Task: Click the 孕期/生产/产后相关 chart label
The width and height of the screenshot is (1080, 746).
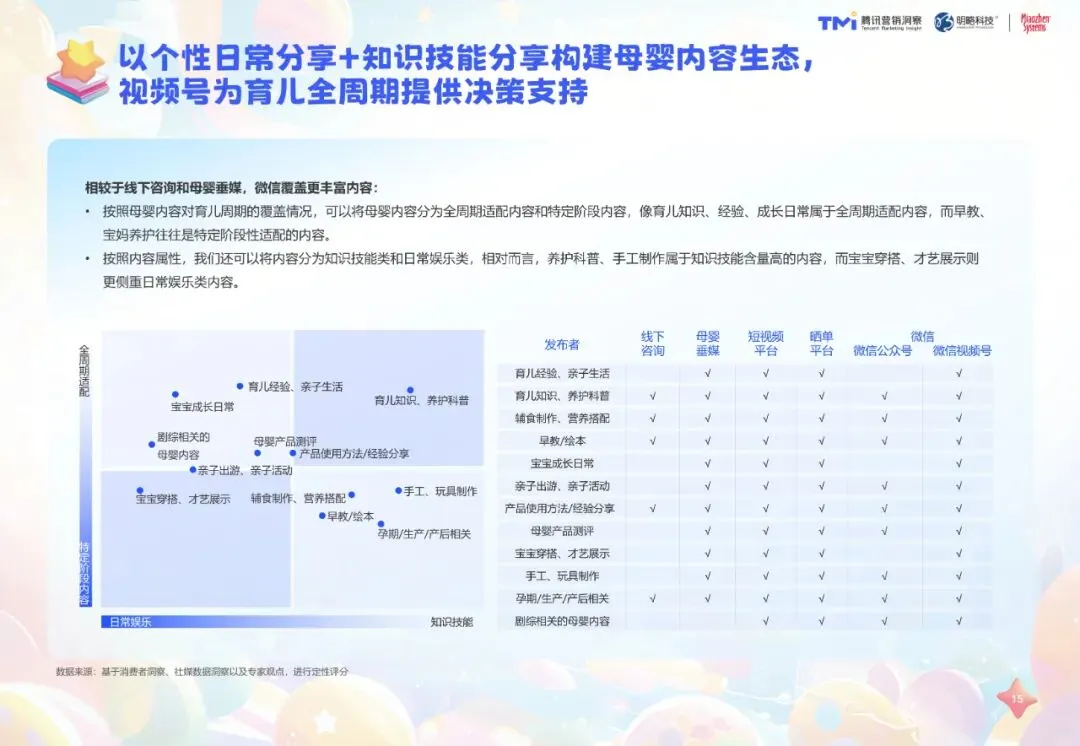Action: (x=424, y=534)
